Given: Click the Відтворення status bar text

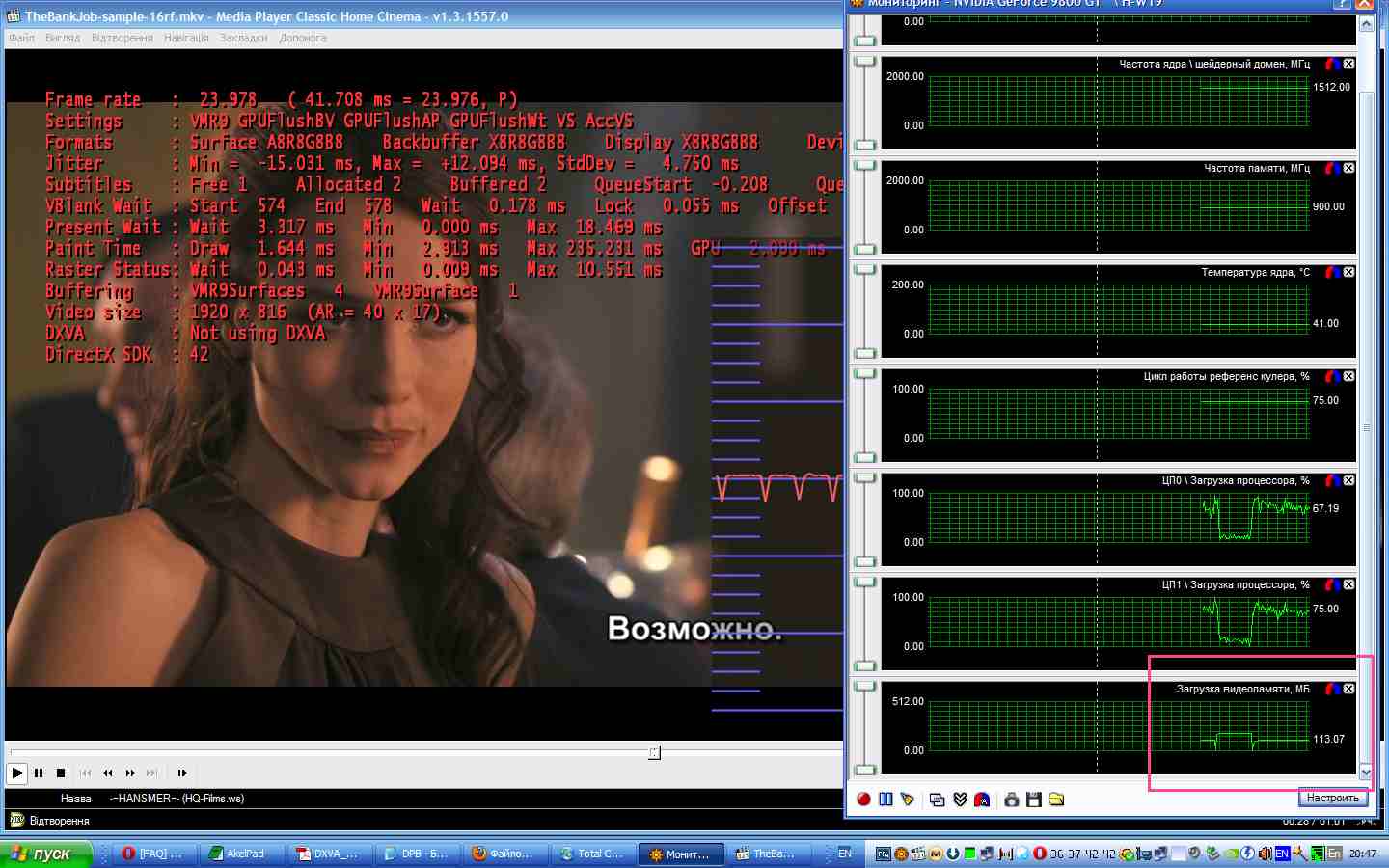Looking at the screenshot, I should tap(59, 821).
